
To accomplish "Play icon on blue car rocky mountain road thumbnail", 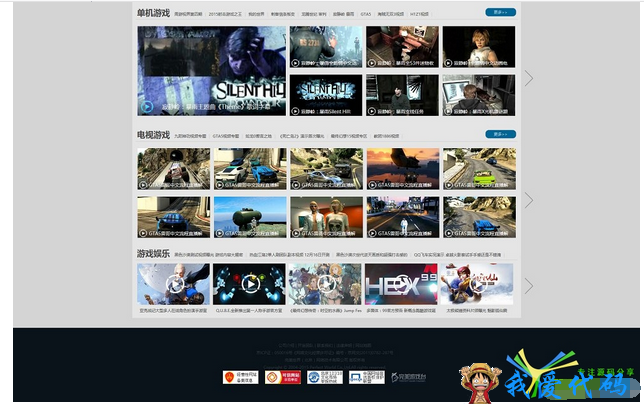I will 448,233.
